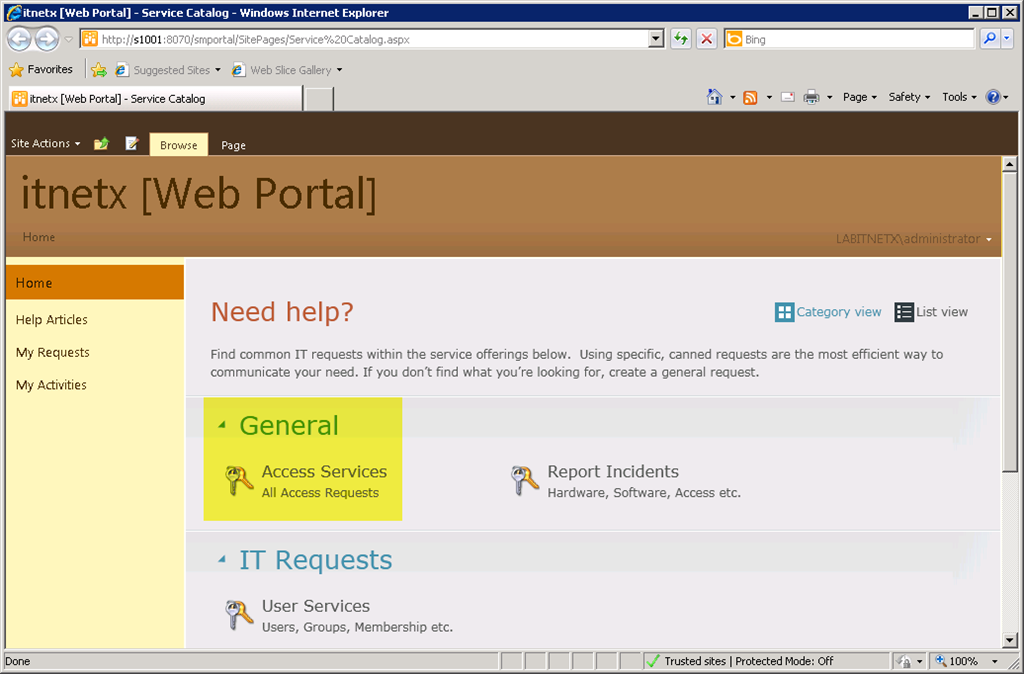The width and height of the screenshot is (1024, 674).
Task: Switch to Category view icon
Action: tap(784, 312)
